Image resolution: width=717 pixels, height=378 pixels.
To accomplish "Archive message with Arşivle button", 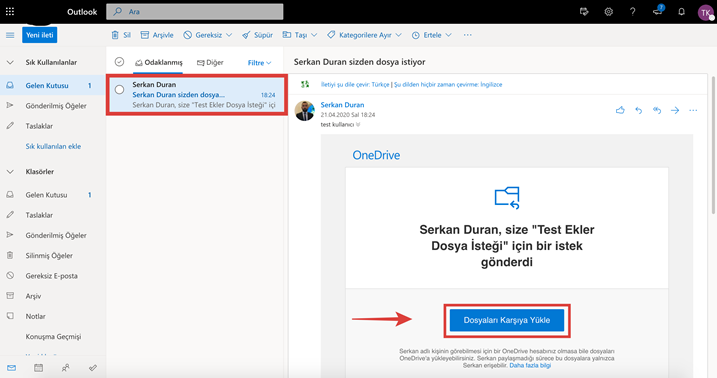I will click(157, 35).
